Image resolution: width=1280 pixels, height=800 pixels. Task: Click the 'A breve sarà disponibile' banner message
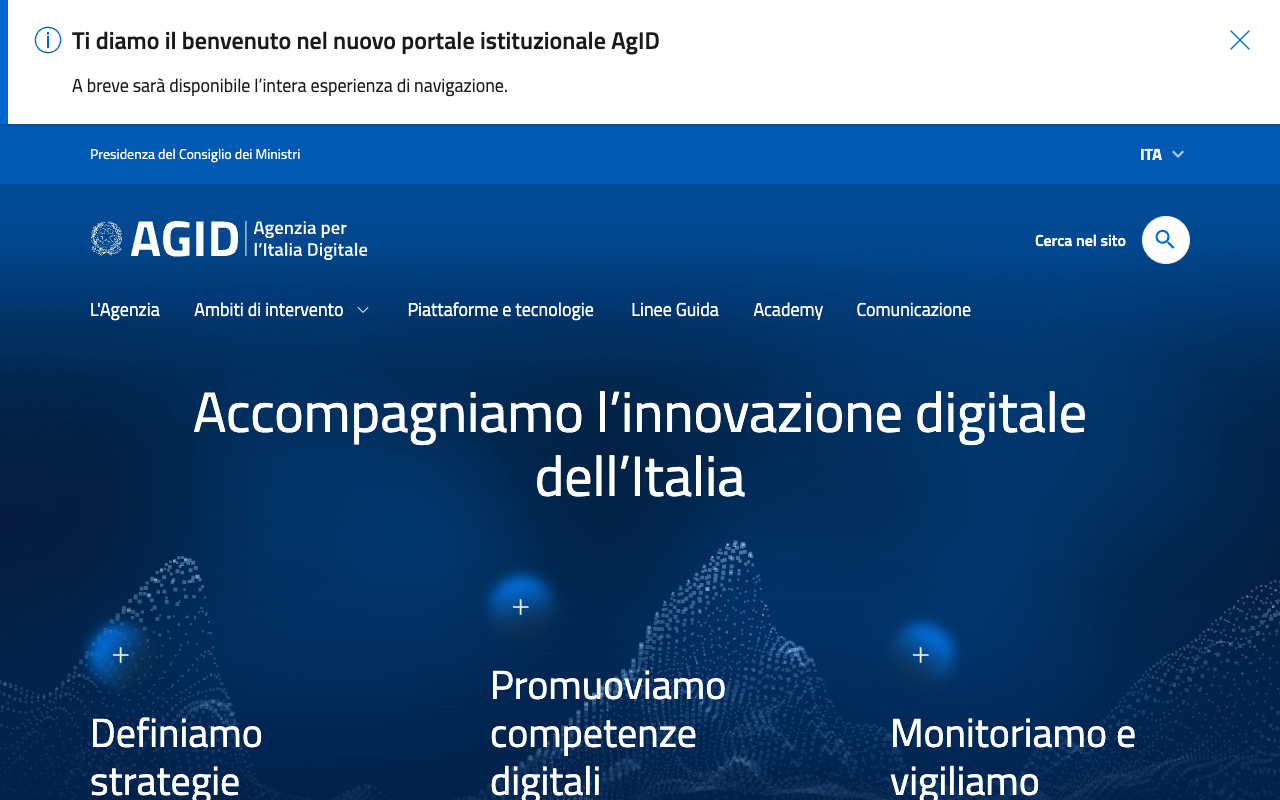pyautogui.click(x=290, y=86)
